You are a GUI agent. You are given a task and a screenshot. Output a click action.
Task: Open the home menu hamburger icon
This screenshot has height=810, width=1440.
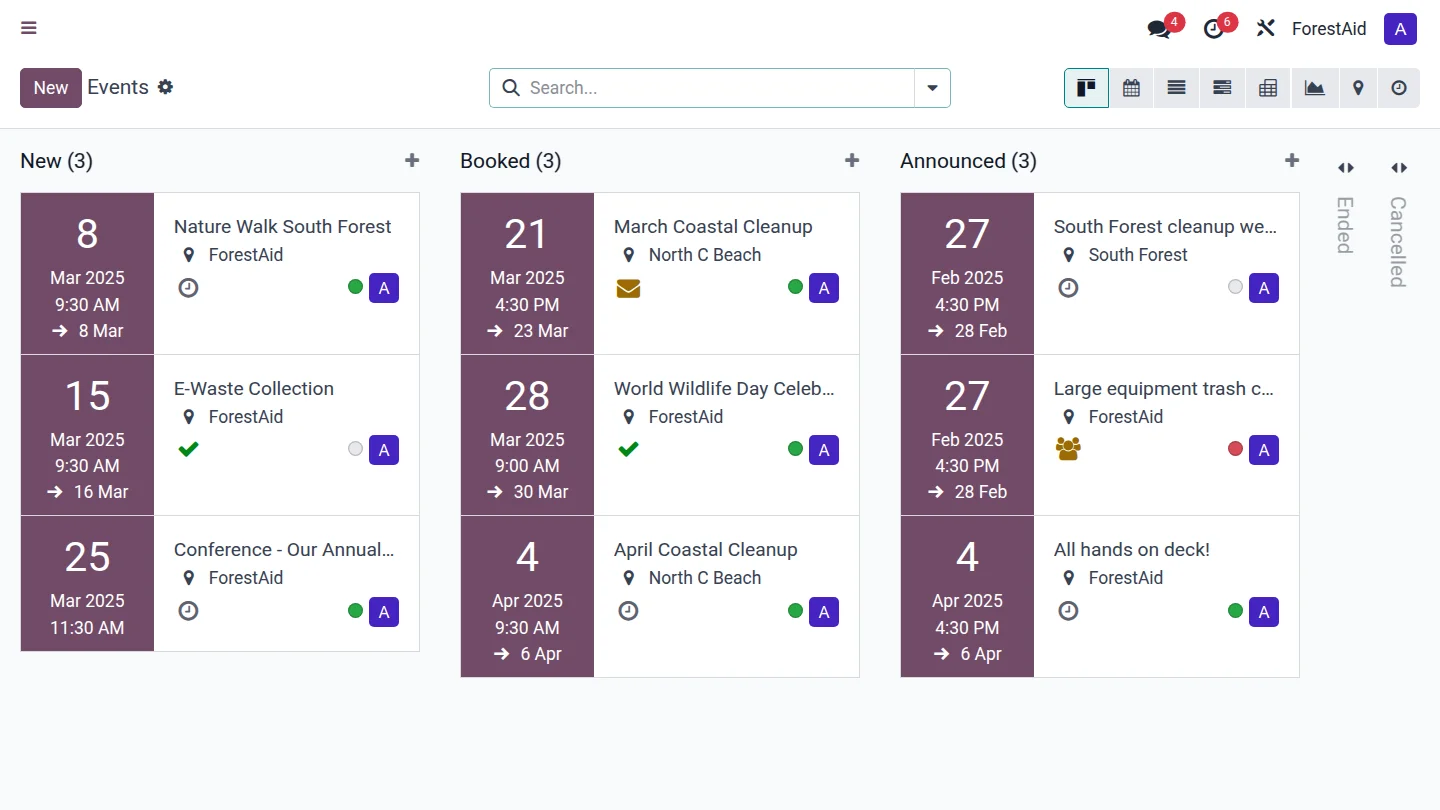click(29, 28)
